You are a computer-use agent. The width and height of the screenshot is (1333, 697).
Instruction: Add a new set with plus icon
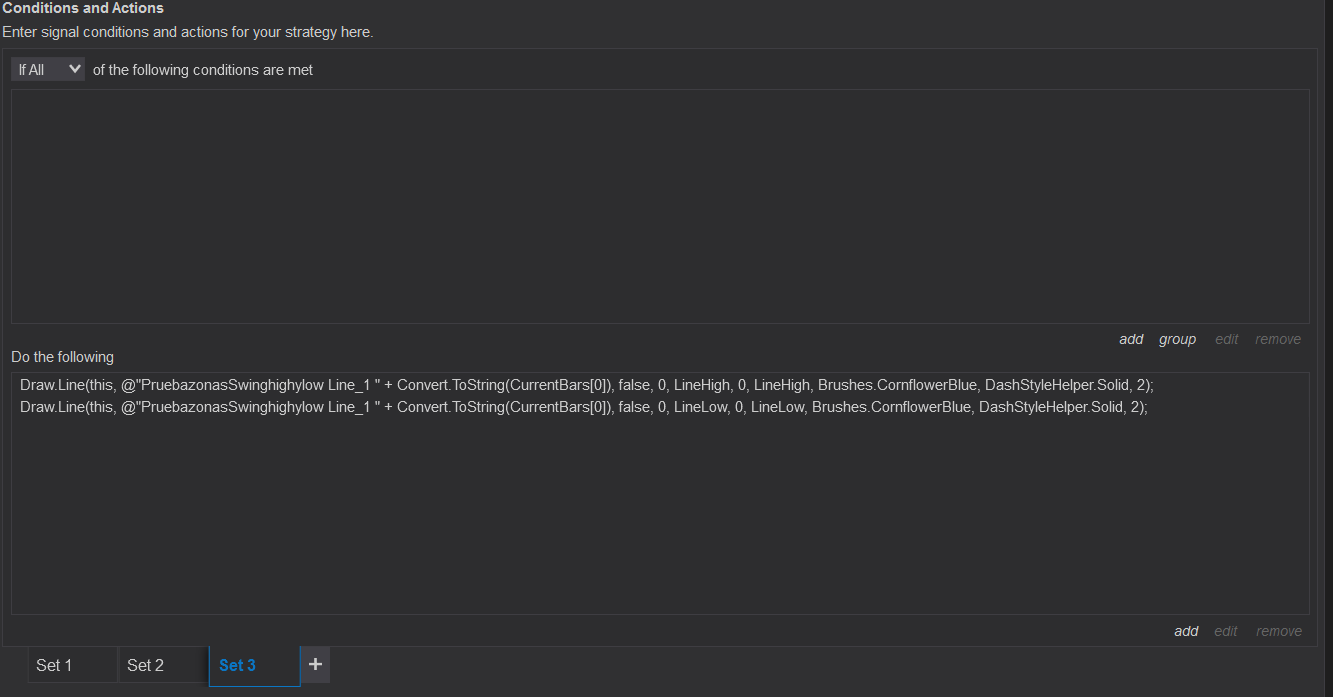pos(315,665)
